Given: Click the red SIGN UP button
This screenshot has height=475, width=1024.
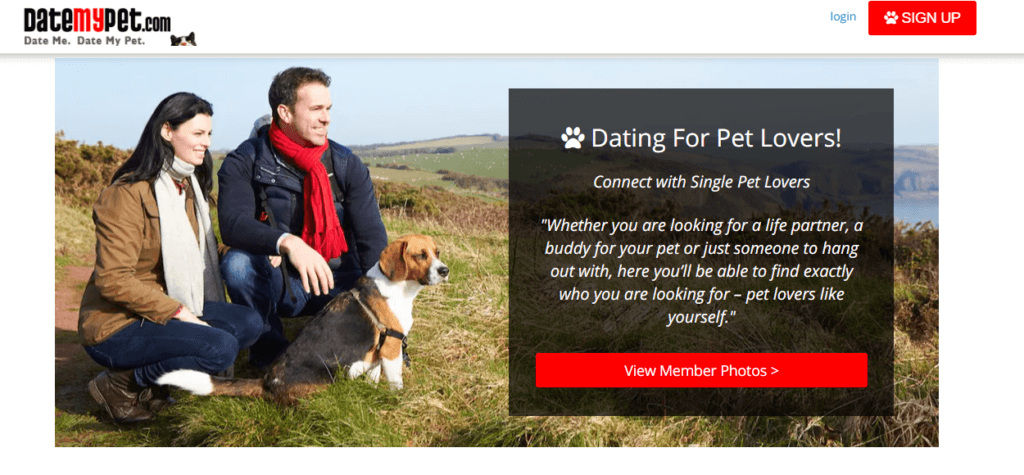Looking at the screenshot, I should 922,18.
